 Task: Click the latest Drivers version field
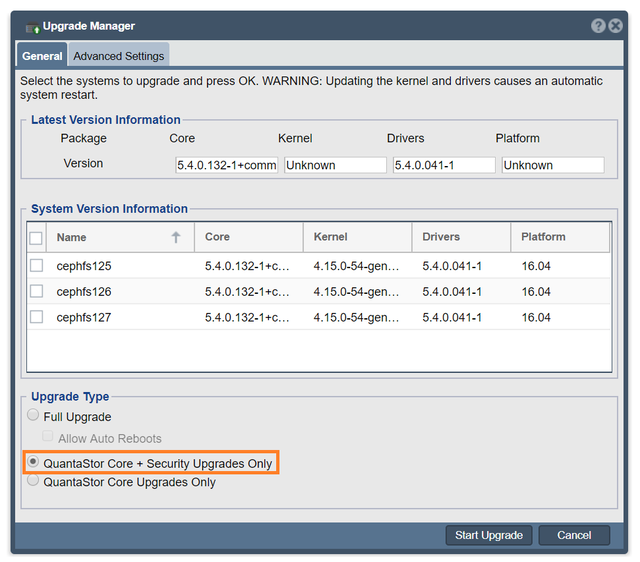(x=444, y=165)
